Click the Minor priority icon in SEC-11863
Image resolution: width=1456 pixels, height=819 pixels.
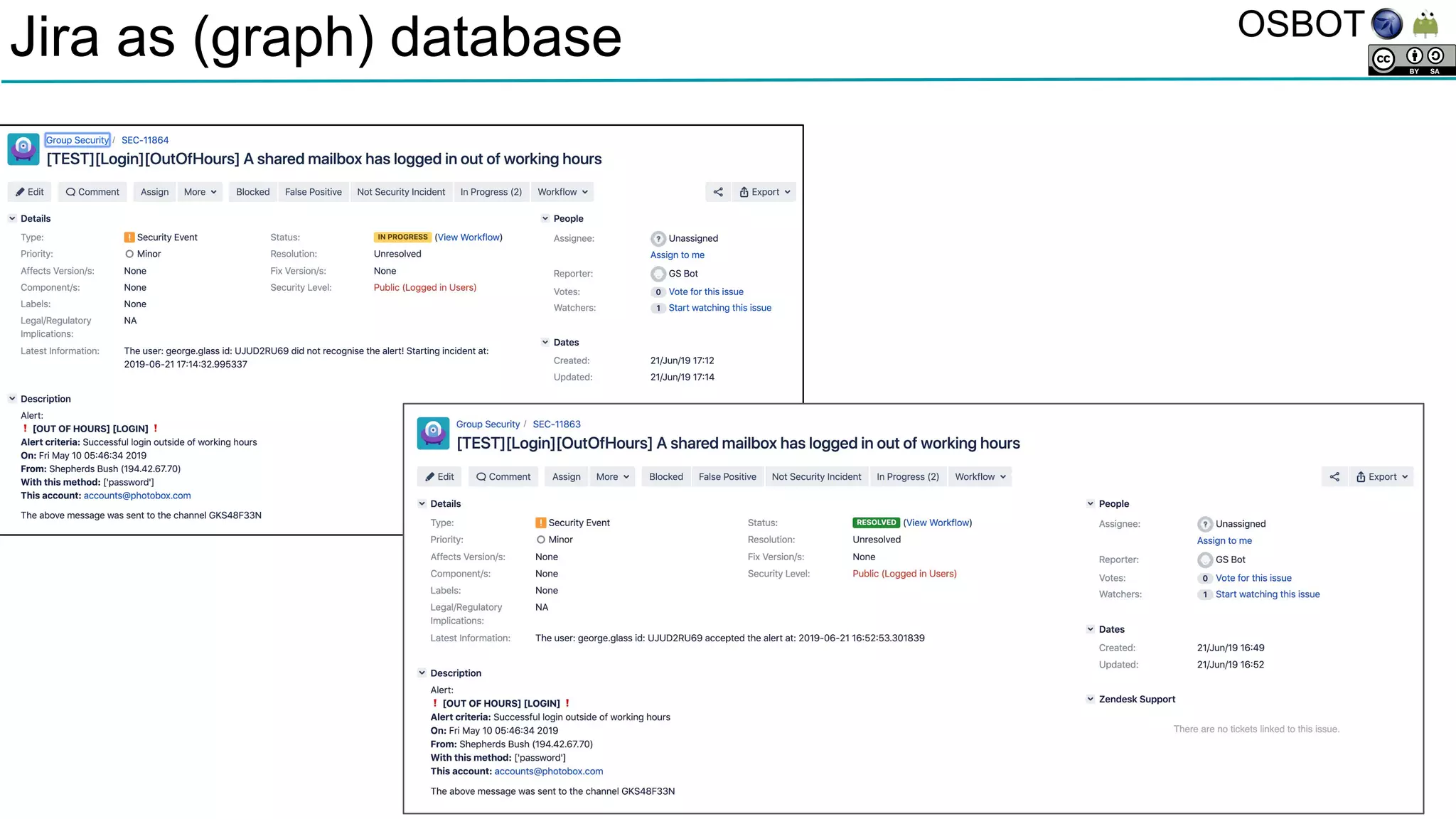pyautogui.click(x=541, y=540)
